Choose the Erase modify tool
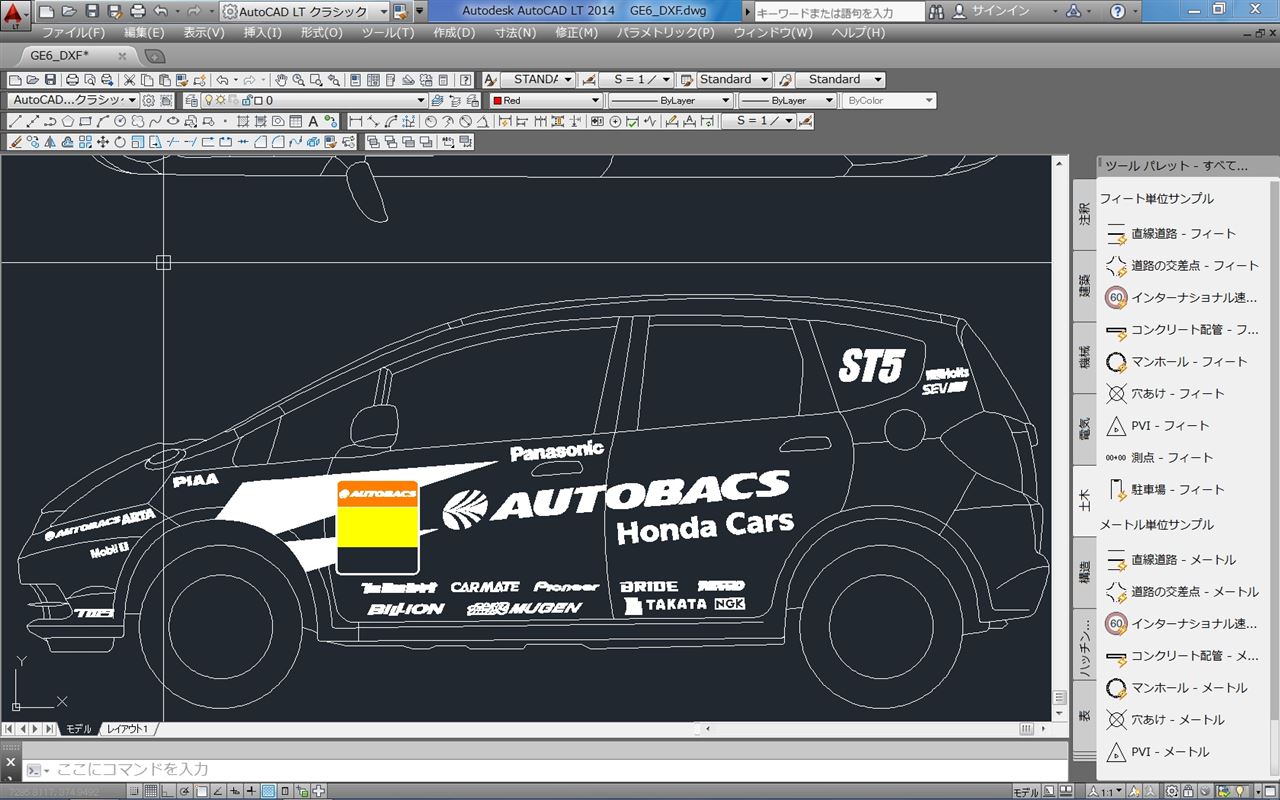Screen dimensions: 1280x800 15,142
